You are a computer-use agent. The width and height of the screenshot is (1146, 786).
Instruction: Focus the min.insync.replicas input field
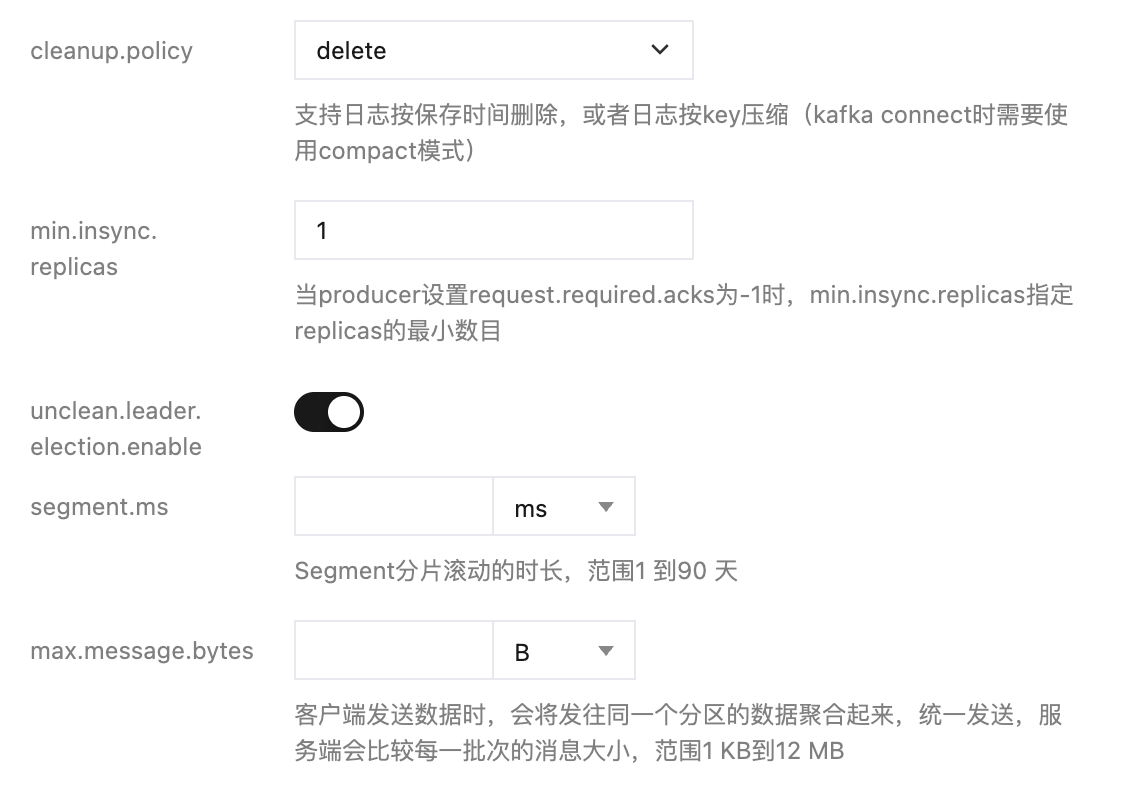(x=493, y=230)
